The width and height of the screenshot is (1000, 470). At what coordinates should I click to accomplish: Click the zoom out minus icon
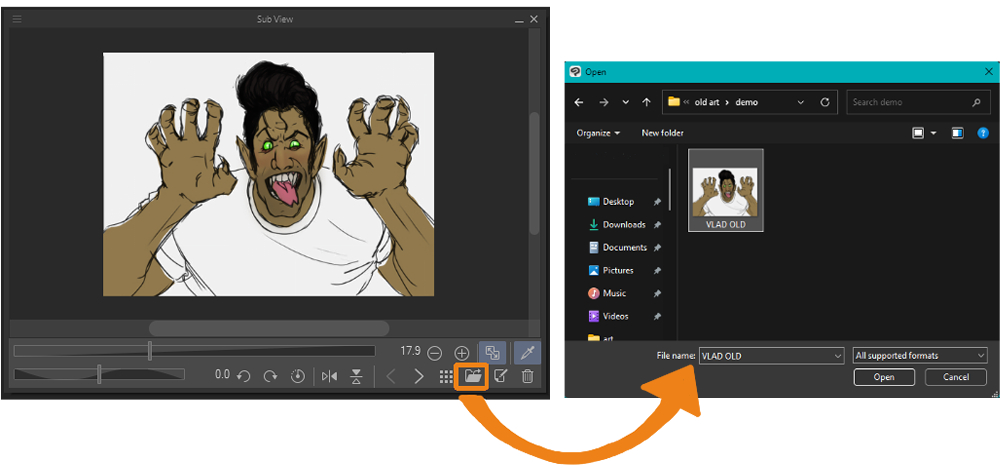[435, 352]
